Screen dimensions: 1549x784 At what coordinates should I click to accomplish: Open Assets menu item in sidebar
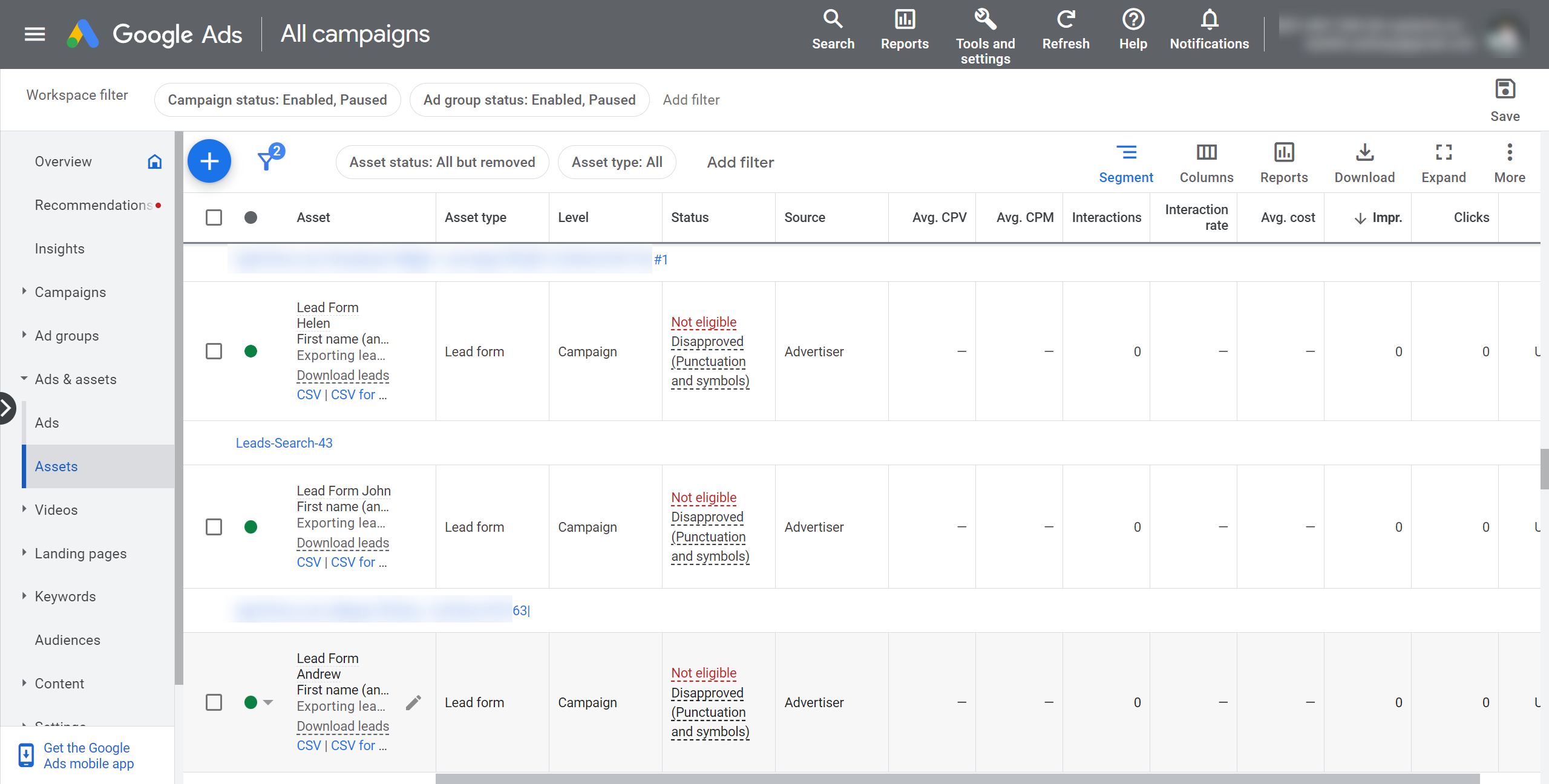point(57,466)
